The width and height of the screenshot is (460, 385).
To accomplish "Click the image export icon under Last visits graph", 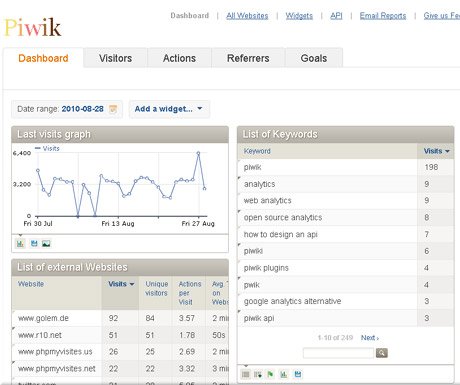I will [x=46, y=244].
